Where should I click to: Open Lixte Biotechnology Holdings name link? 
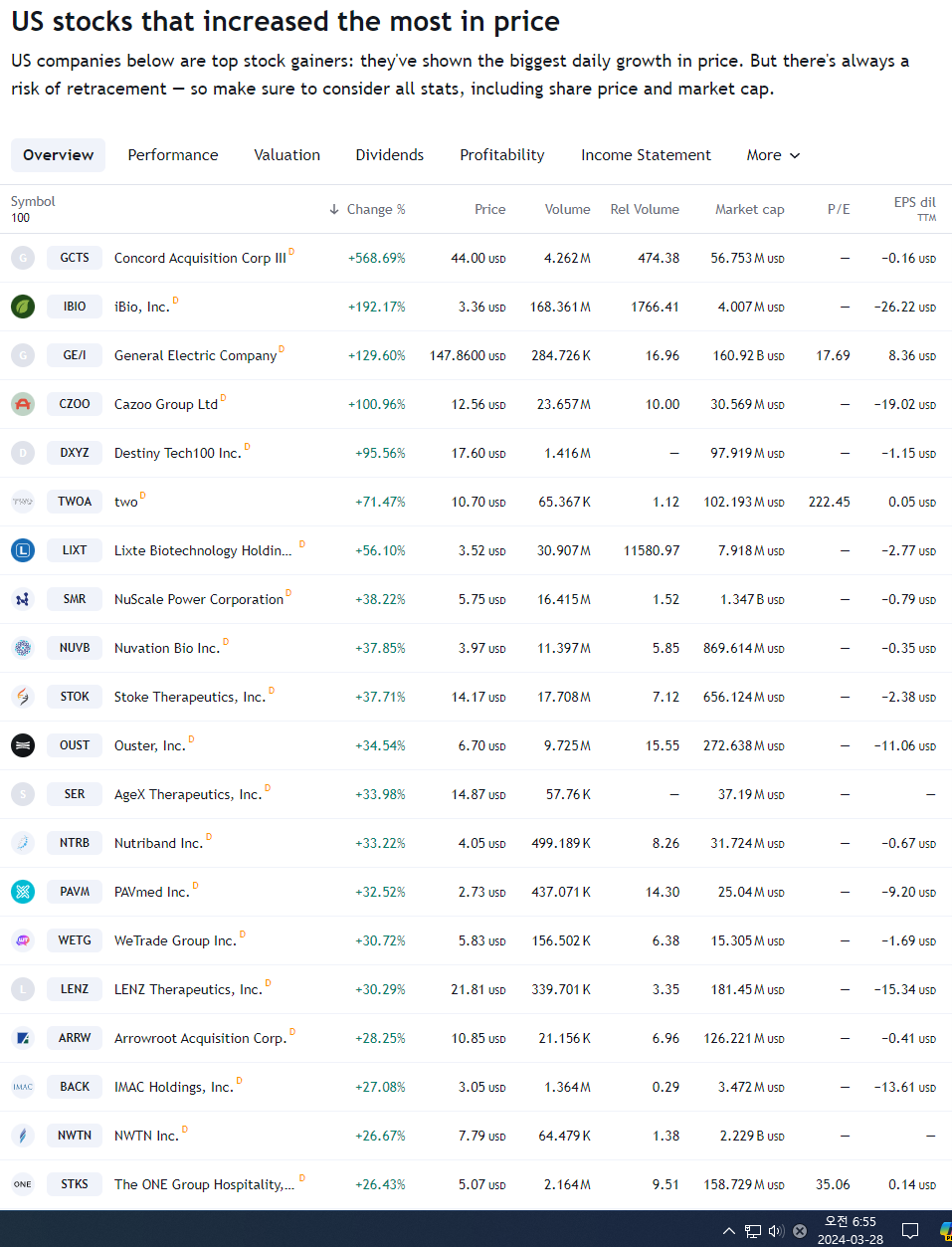point(203,550)
